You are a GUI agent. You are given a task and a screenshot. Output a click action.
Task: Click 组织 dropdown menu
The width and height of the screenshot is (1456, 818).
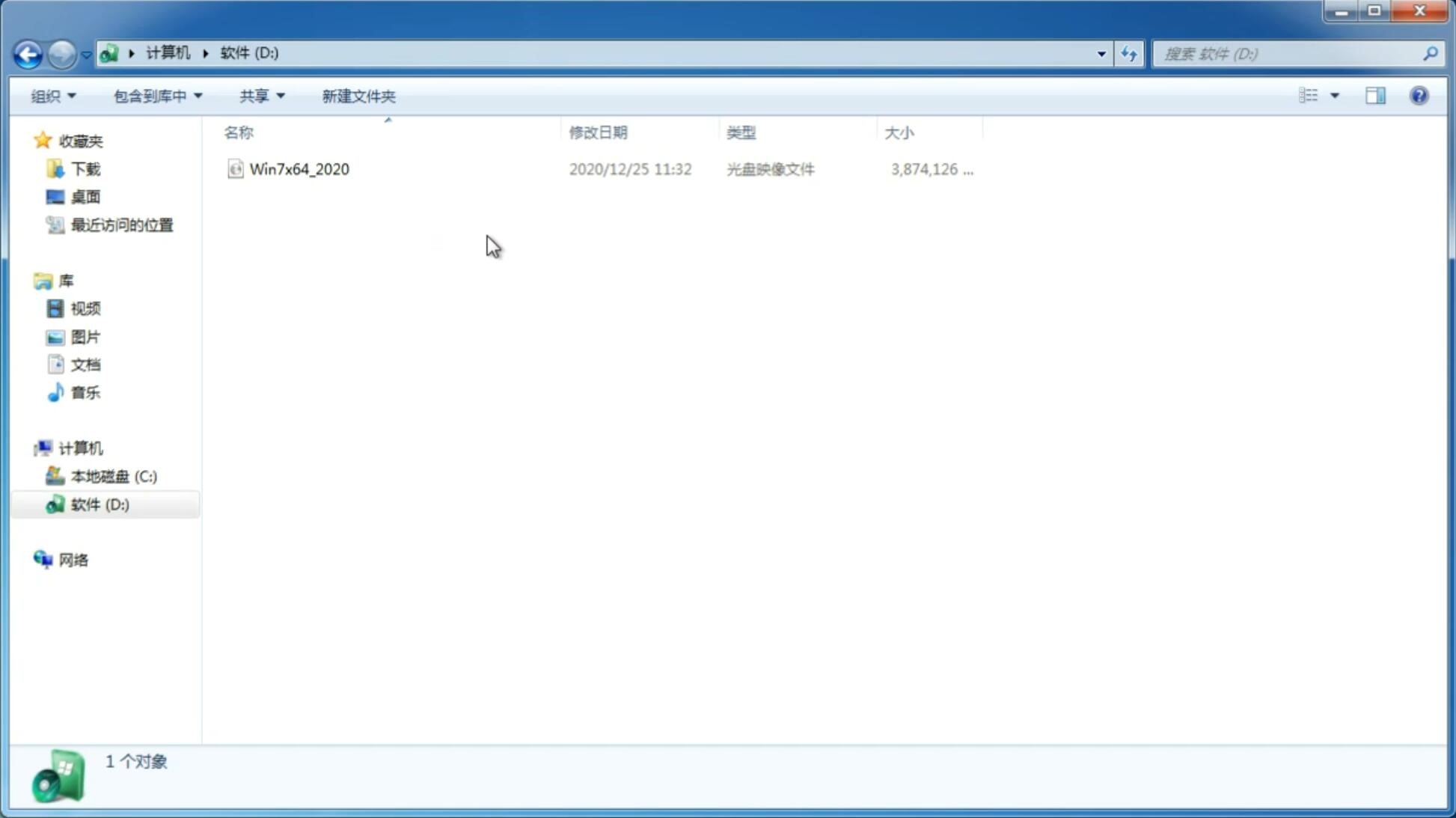point(53,96)
